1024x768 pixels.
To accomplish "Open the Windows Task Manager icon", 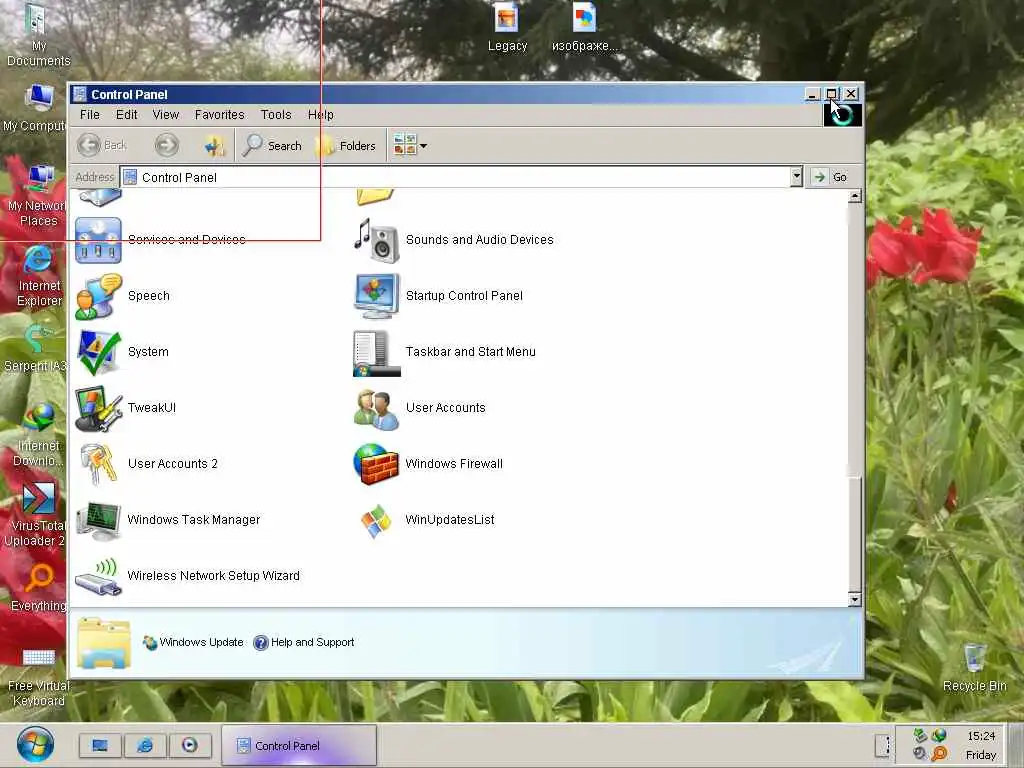I will tap(98, 520).
